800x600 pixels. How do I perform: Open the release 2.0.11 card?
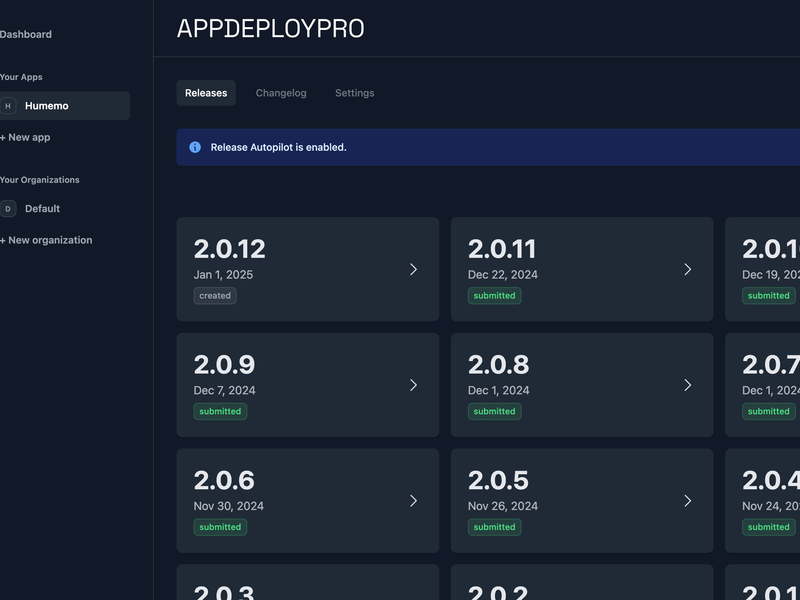(x=581, y=269)
